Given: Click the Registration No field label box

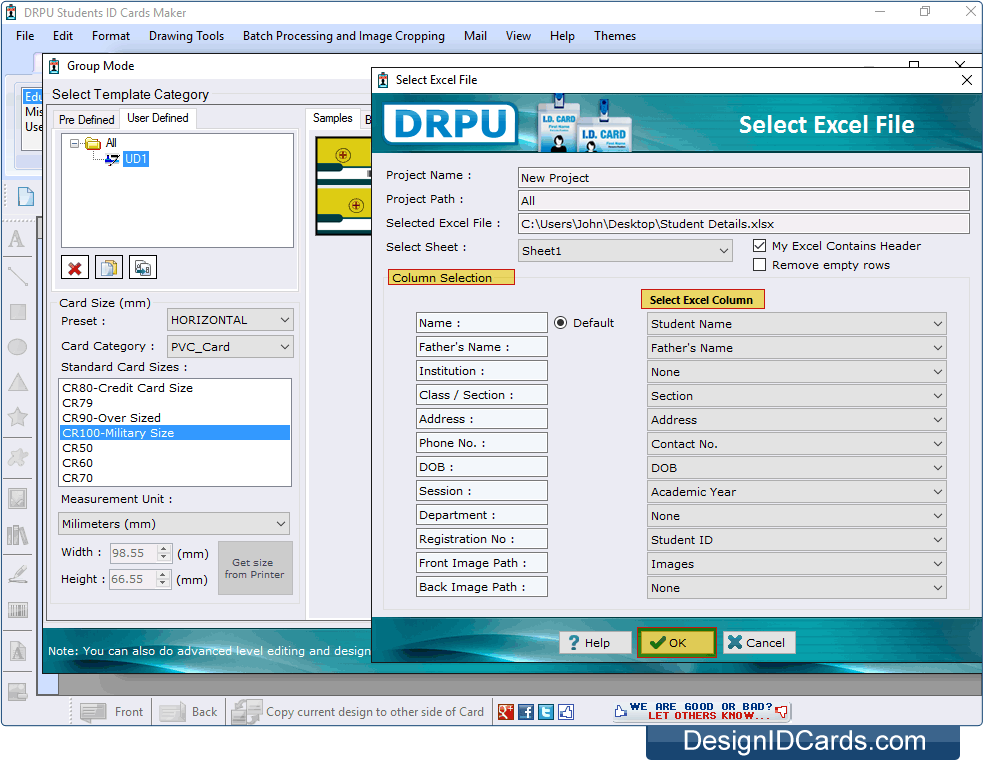Looking at the screenshot, I should point(481,539).
